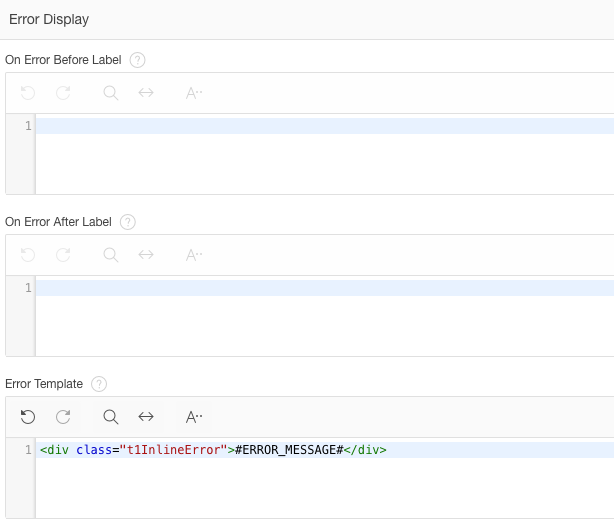Open find in On Error After Label editor

110,255
